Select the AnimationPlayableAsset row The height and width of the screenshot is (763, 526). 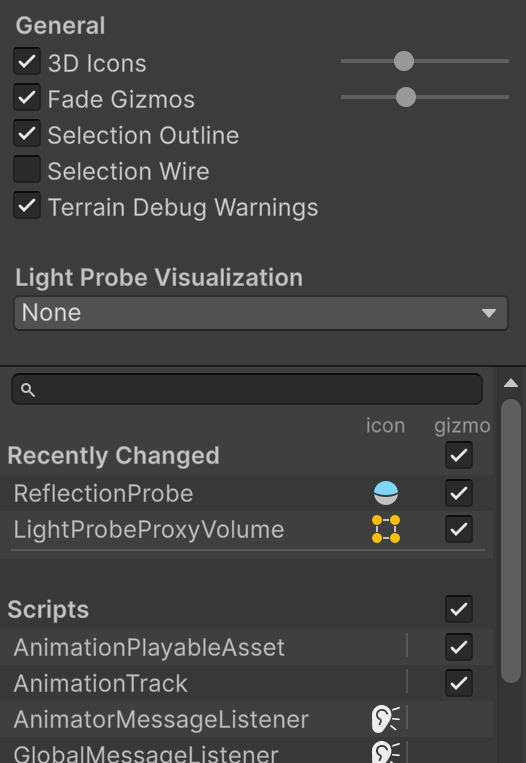coord(246,647)
